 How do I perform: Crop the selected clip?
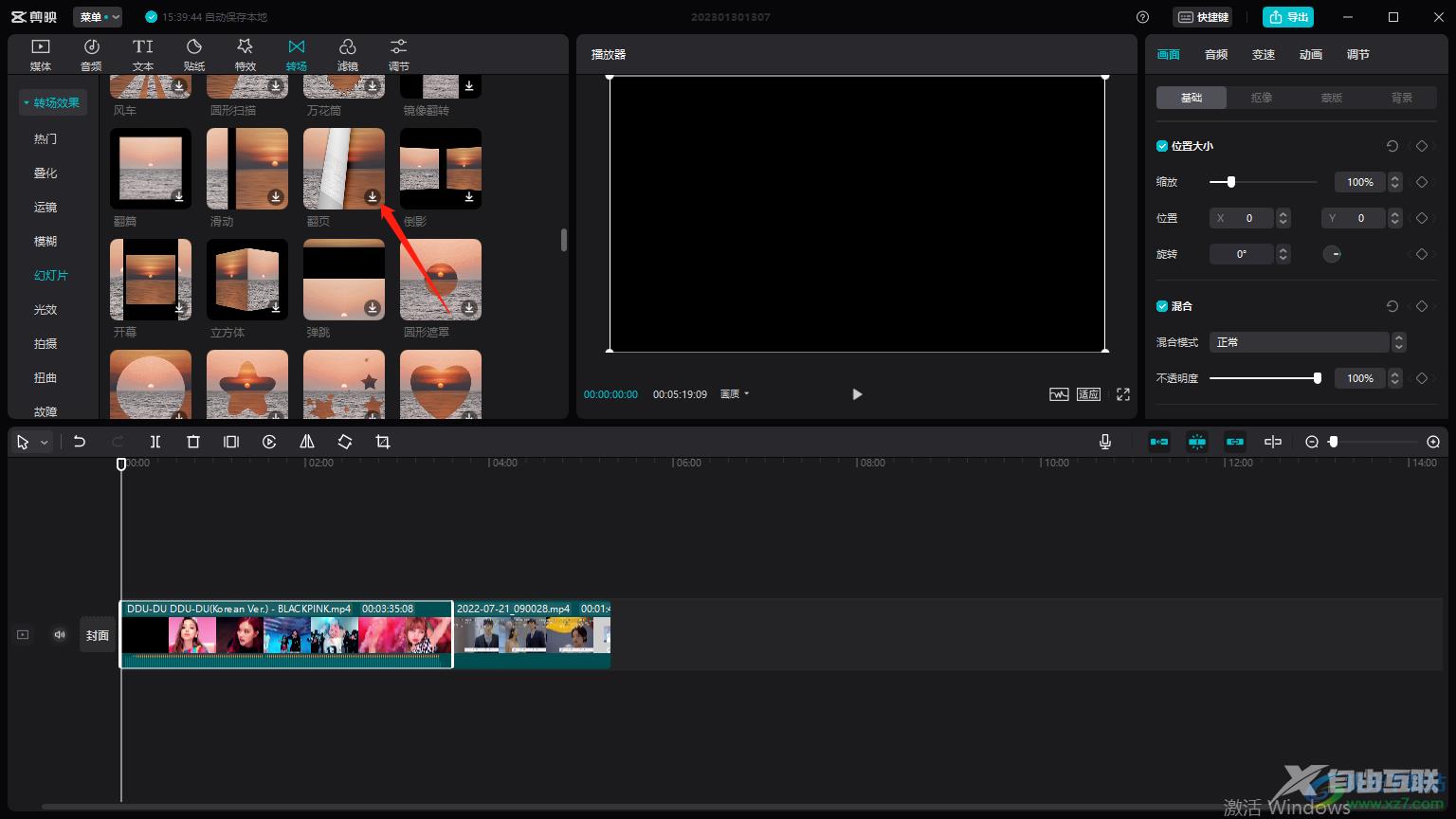tap(383, 442)
